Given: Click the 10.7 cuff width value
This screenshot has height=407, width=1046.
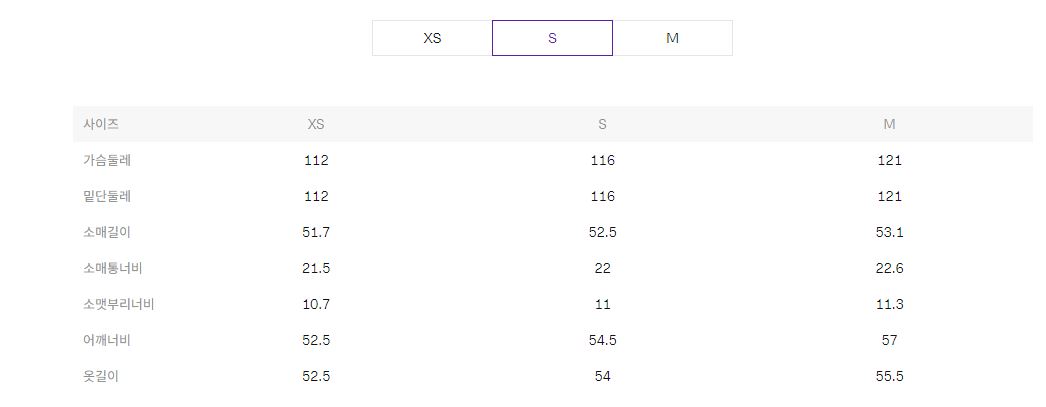Looking at the screenshot, I should pyautogui.click(x=316, y=304).
